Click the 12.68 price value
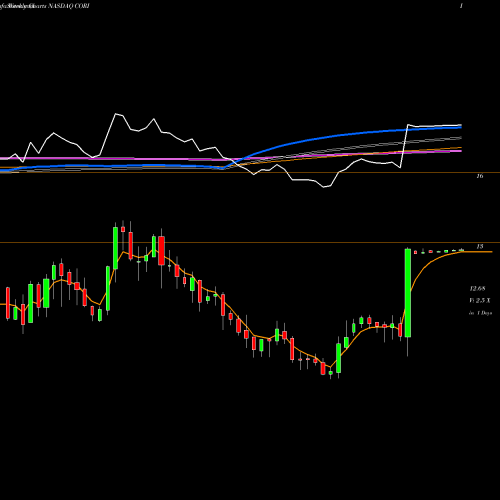 [477, 288]
